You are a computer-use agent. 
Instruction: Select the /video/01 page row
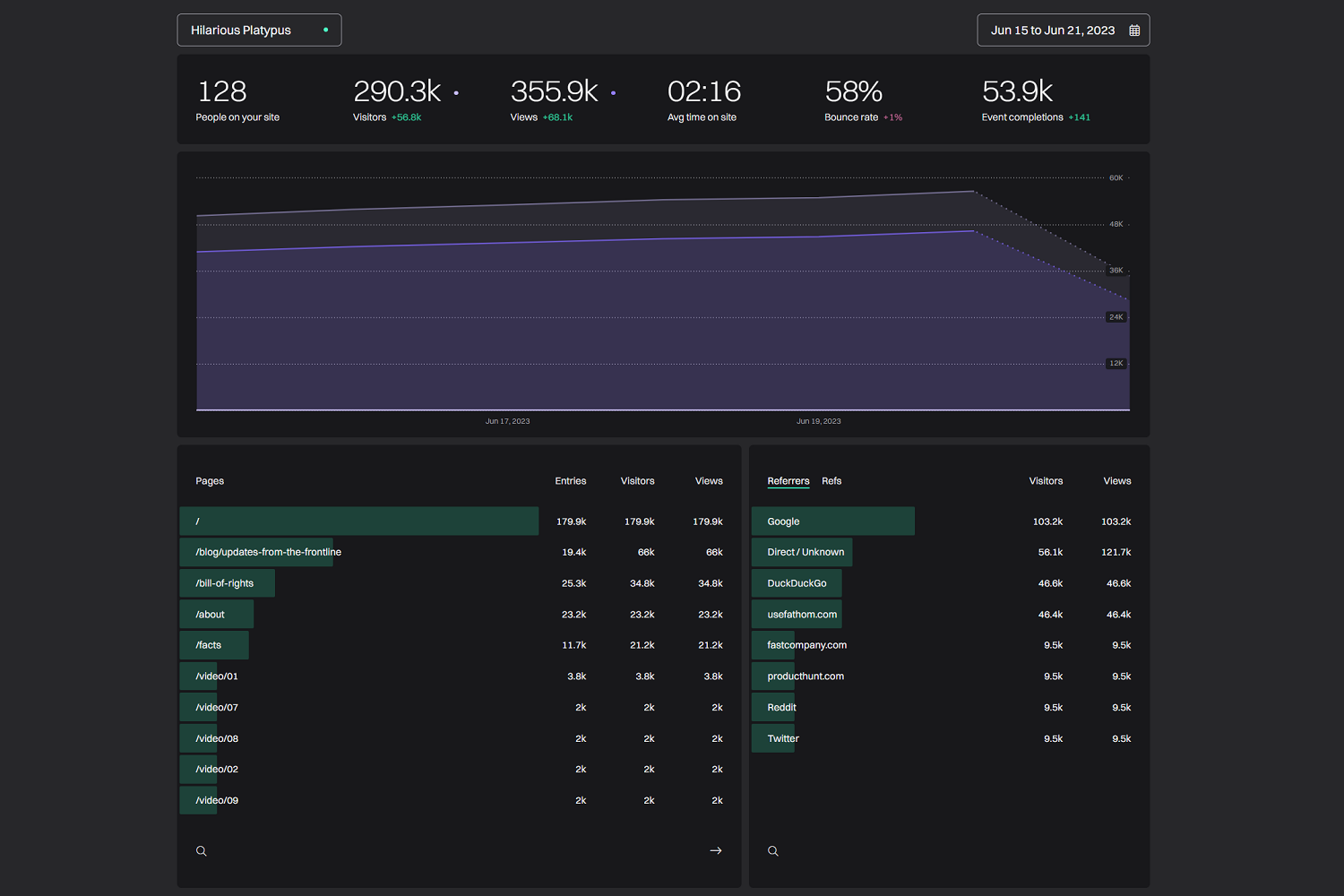459,676
